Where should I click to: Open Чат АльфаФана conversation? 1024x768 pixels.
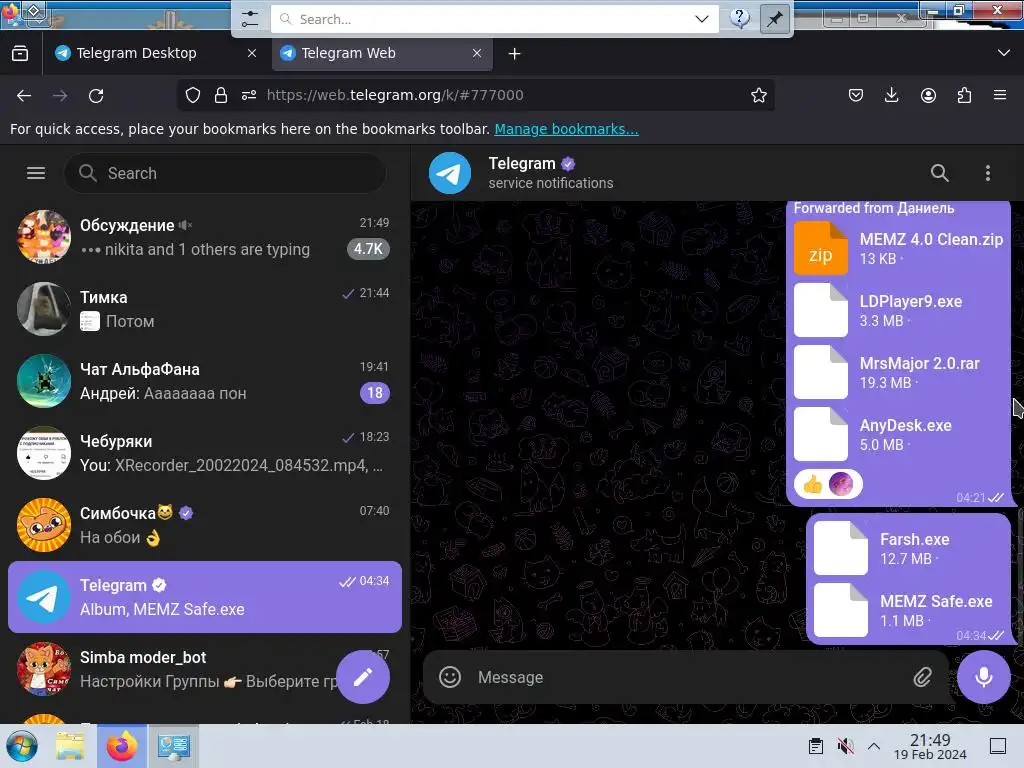click(x=204, y=381)
